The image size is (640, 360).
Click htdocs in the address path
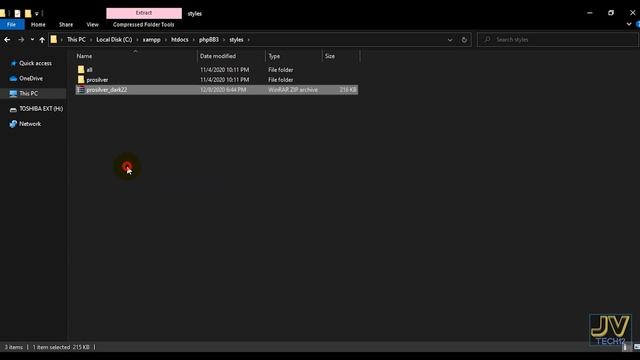(x=180, y=40)
